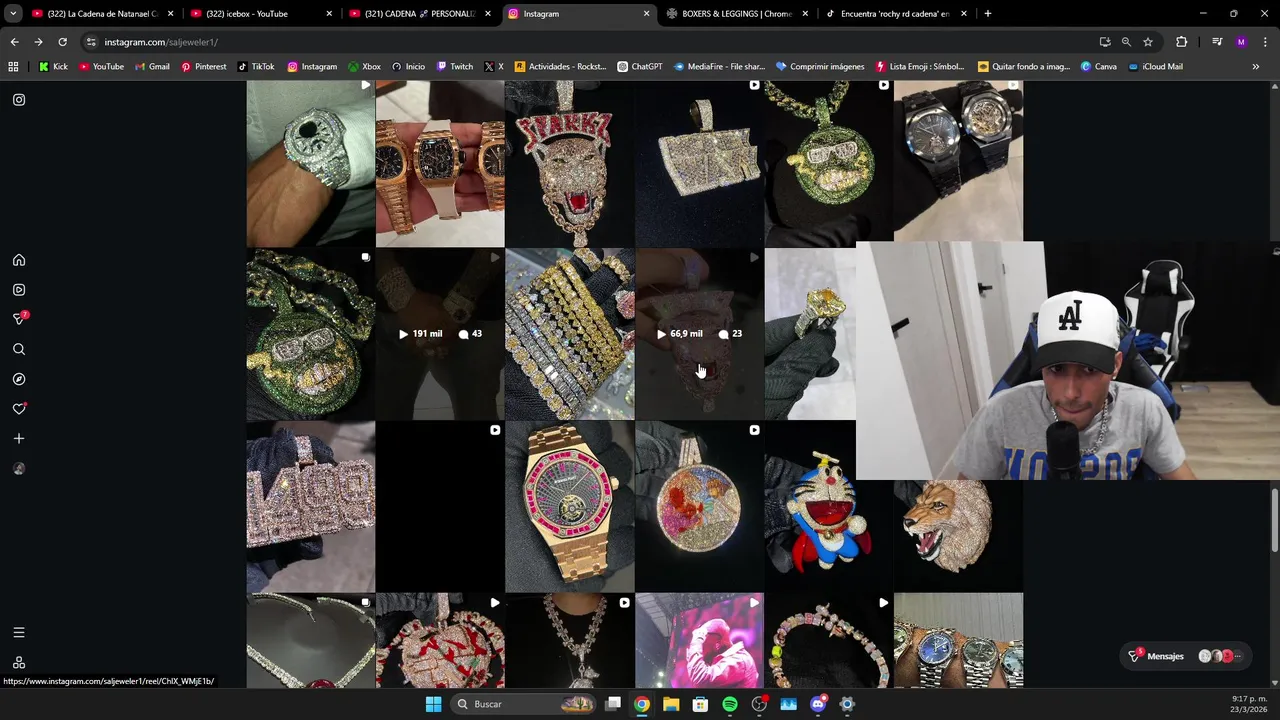The image size is (1280, 720).
Task: Open Instagram search magnifier icon
Action: (19, 349)
